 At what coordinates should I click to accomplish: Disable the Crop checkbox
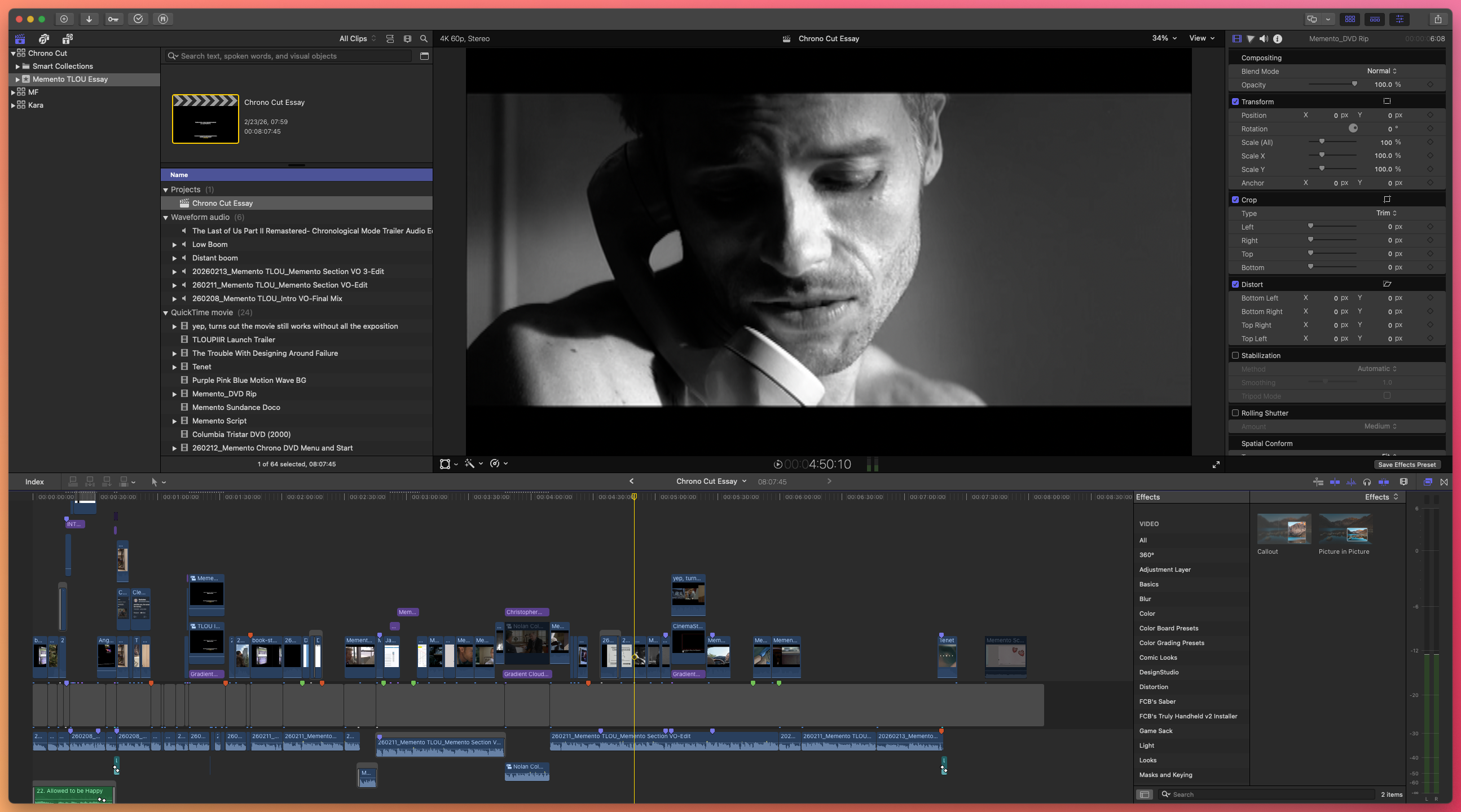tap(1235, 200)
